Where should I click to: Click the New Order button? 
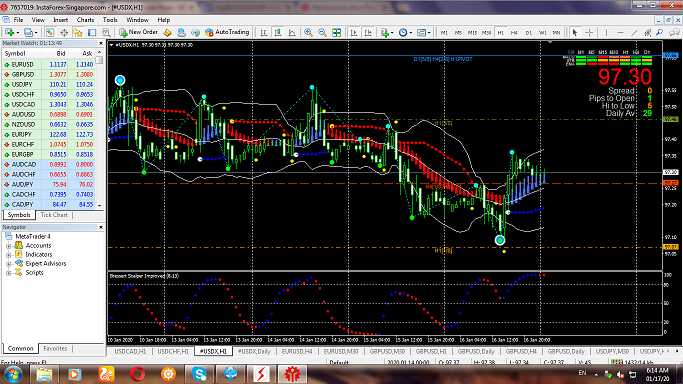pos(138,32)
